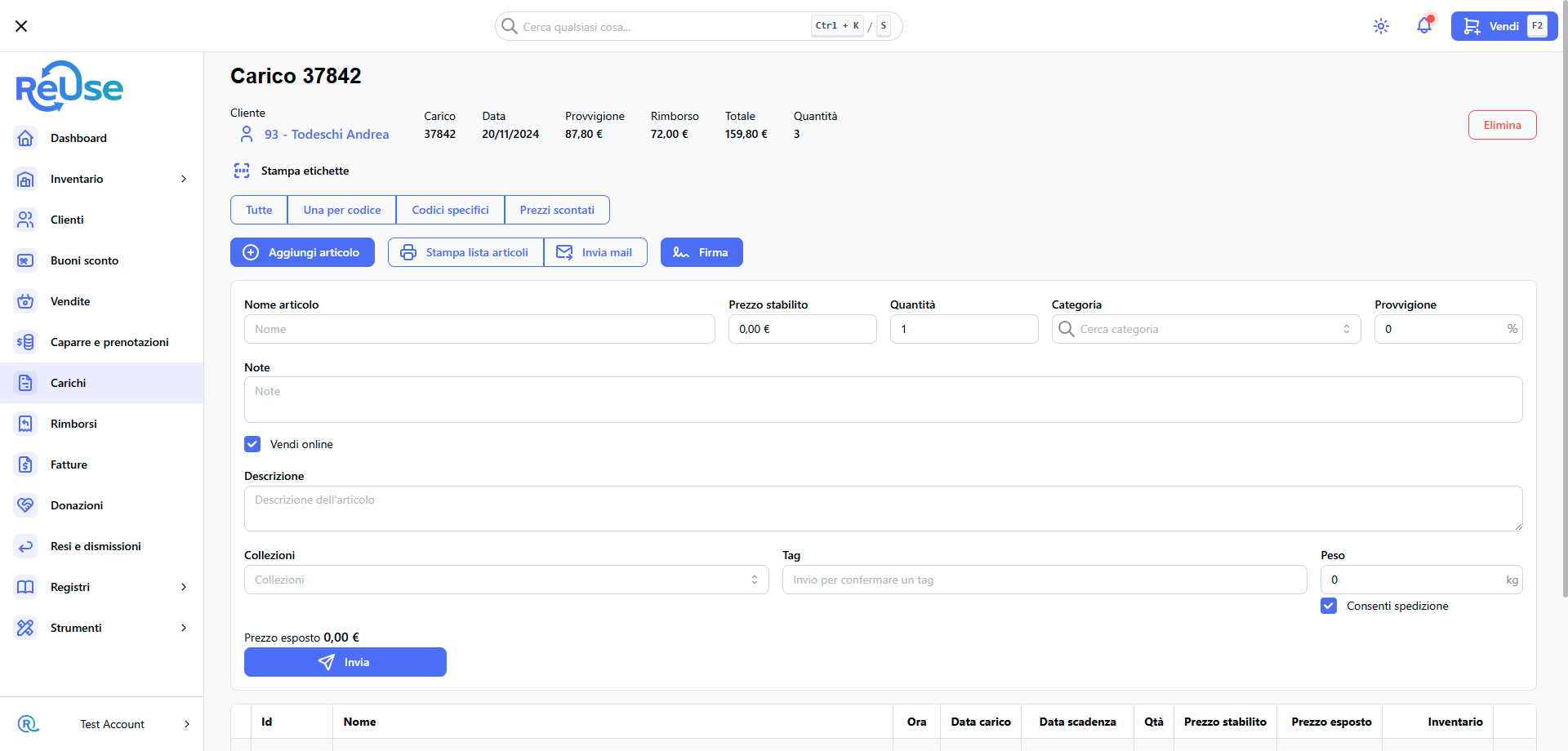Toggle the light/dark theme sun icon
The width and height of the screenshot is (1568, 751).
(1381, 26)
